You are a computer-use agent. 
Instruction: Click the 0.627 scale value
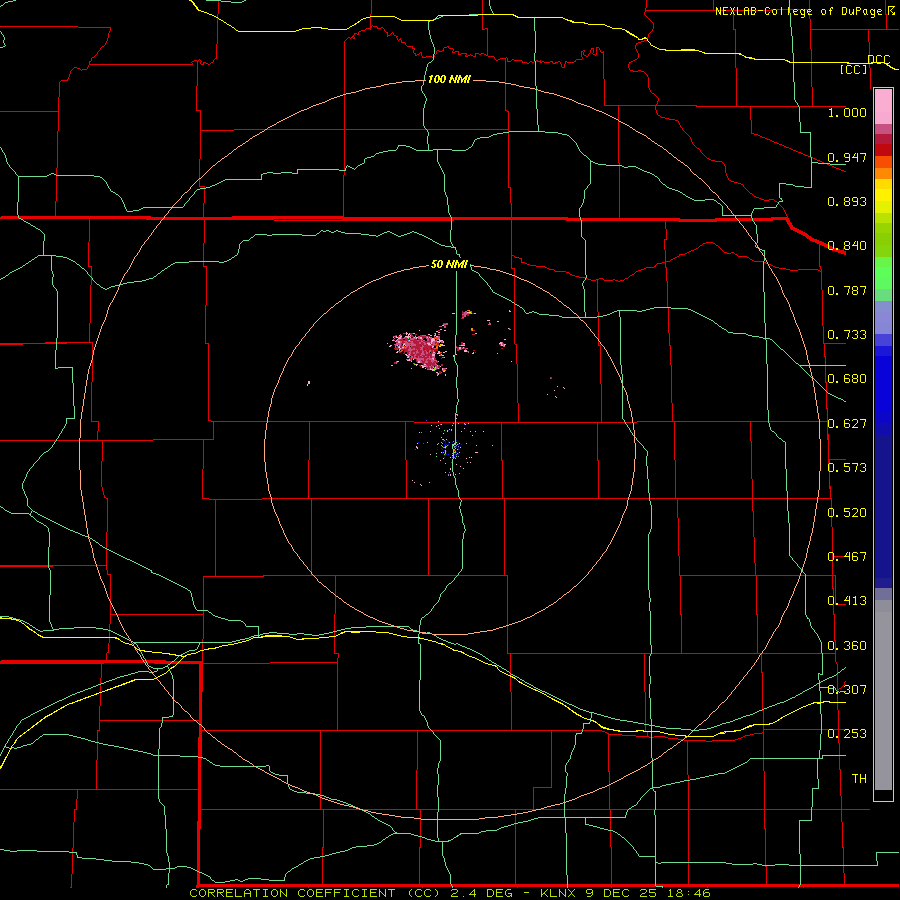pyautogui.click(x=847, y=424)
